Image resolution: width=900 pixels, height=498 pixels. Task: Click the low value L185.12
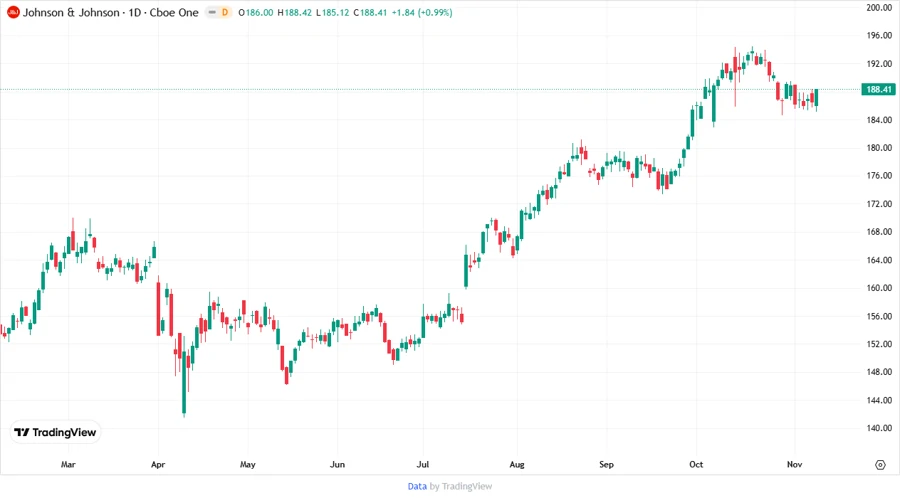coord(332,12)
